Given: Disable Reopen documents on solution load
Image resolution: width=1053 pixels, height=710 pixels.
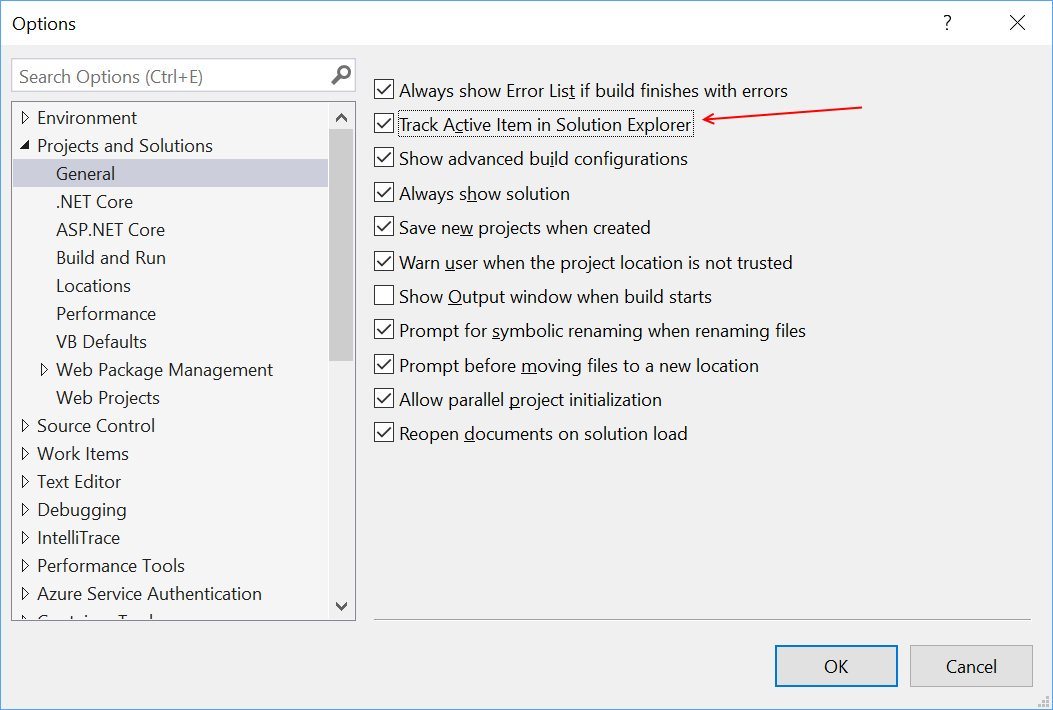Looking at the screenshot, I should [x=384, y=434].
